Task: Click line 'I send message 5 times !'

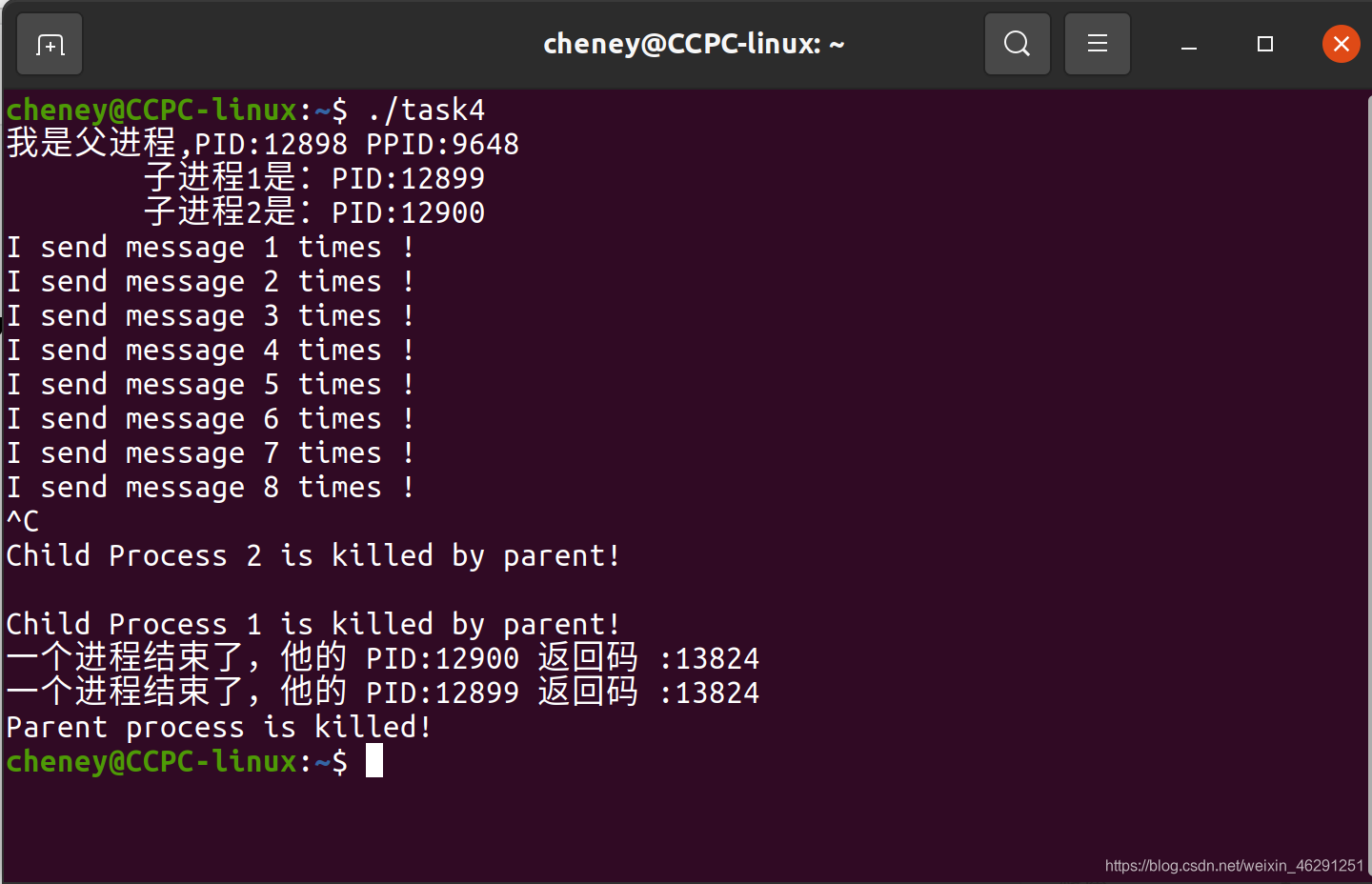Action: tap(211, 385)
